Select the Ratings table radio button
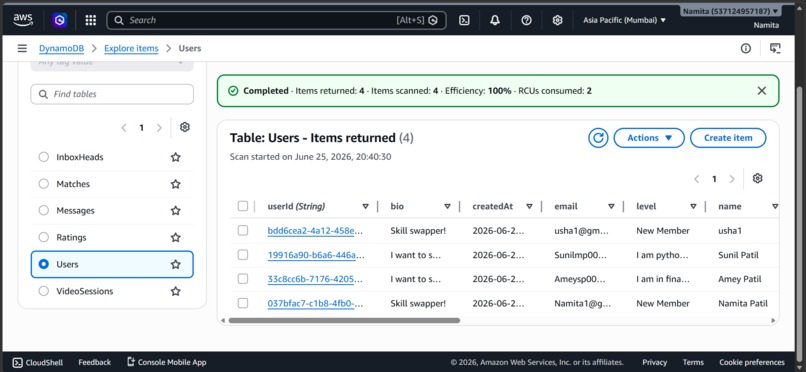Viewport: 806px width, 372px height. tap(44, 237)
